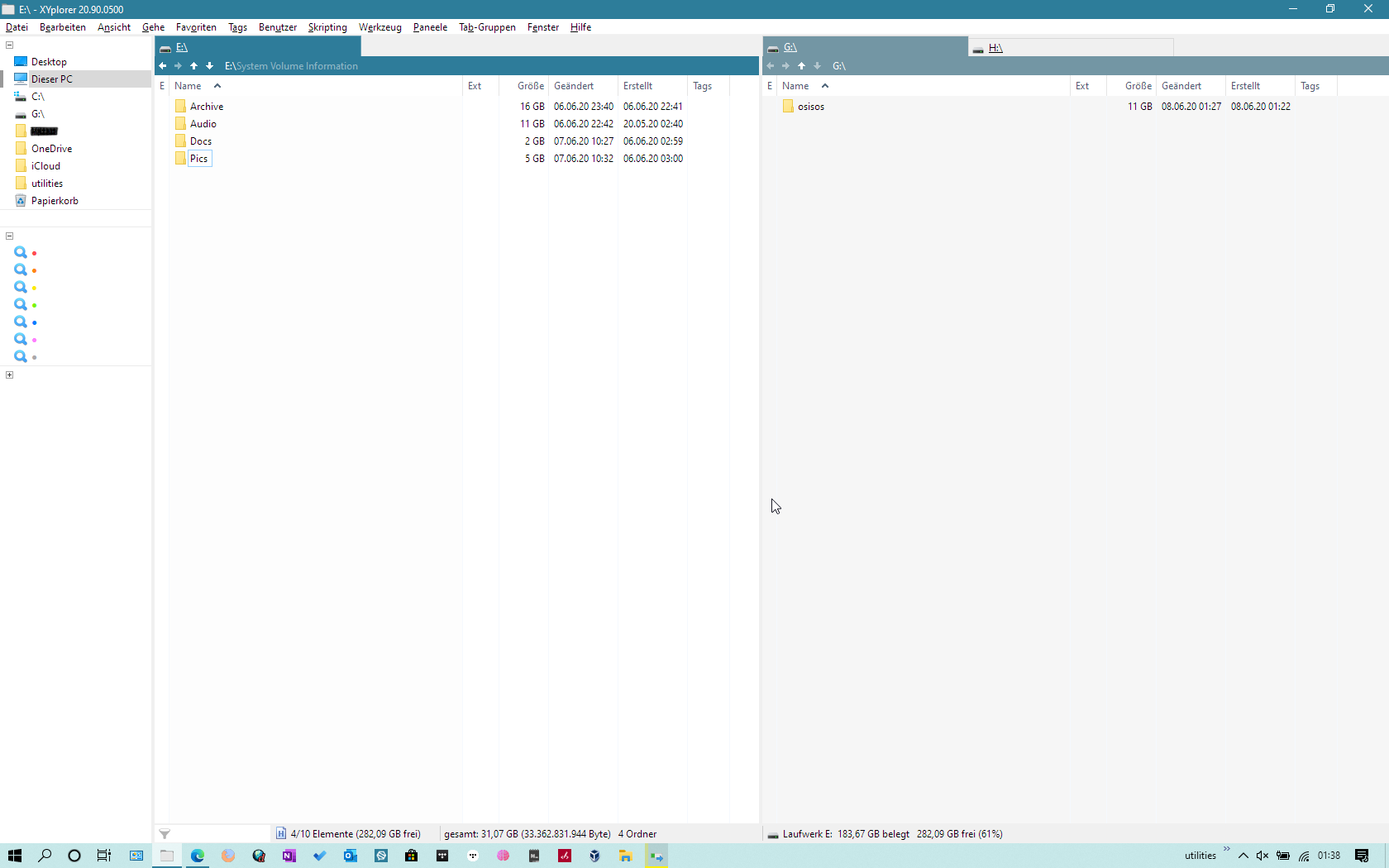This screenshot has width=1389, height=868.
Task: Open Microsoft Edge from the taskbar
Action: click(x=198, y=856)
